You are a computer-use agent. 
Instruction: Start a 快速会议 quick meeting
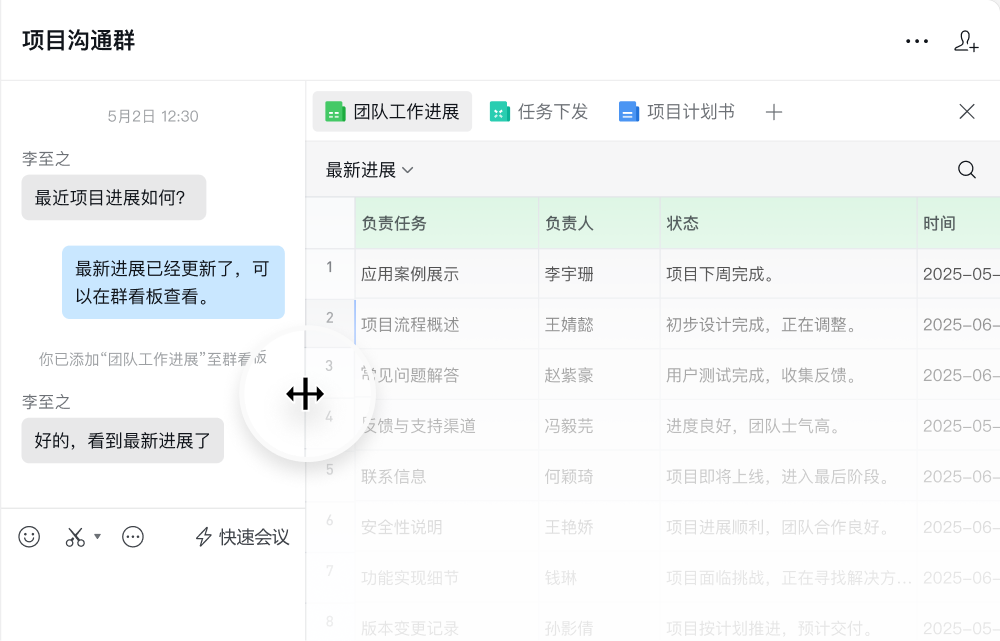(242, 537)
